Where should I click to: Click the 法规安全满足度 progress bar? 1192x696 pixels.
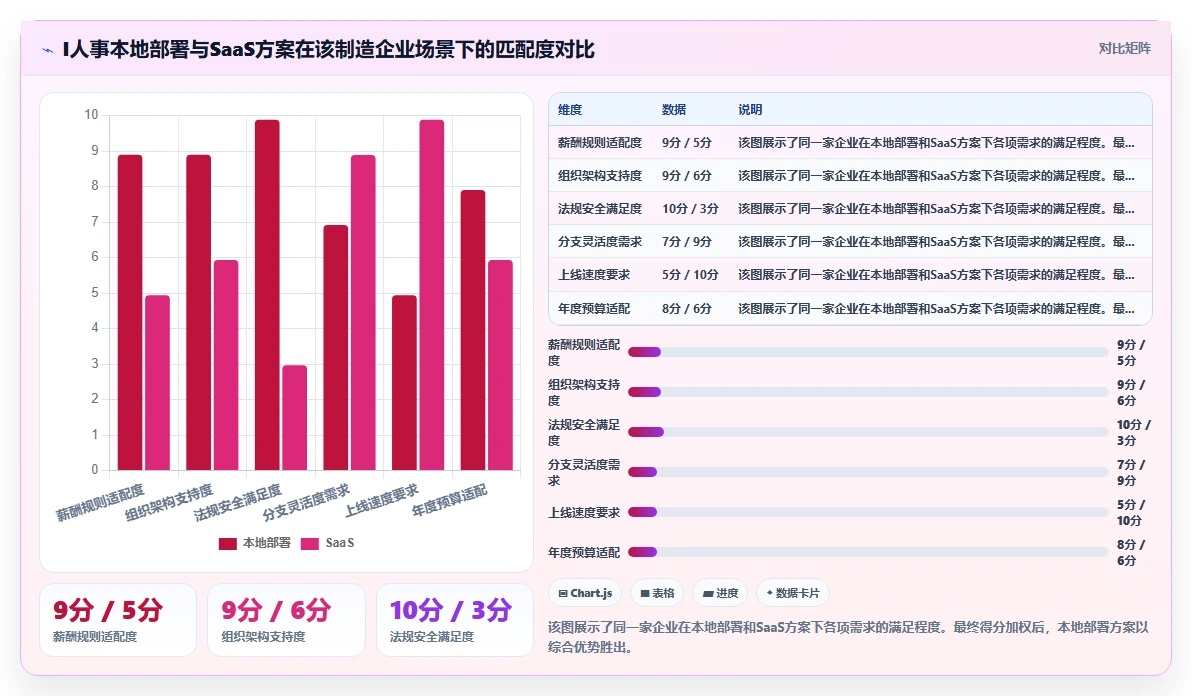pyautogui.click(x=868, y=432)
